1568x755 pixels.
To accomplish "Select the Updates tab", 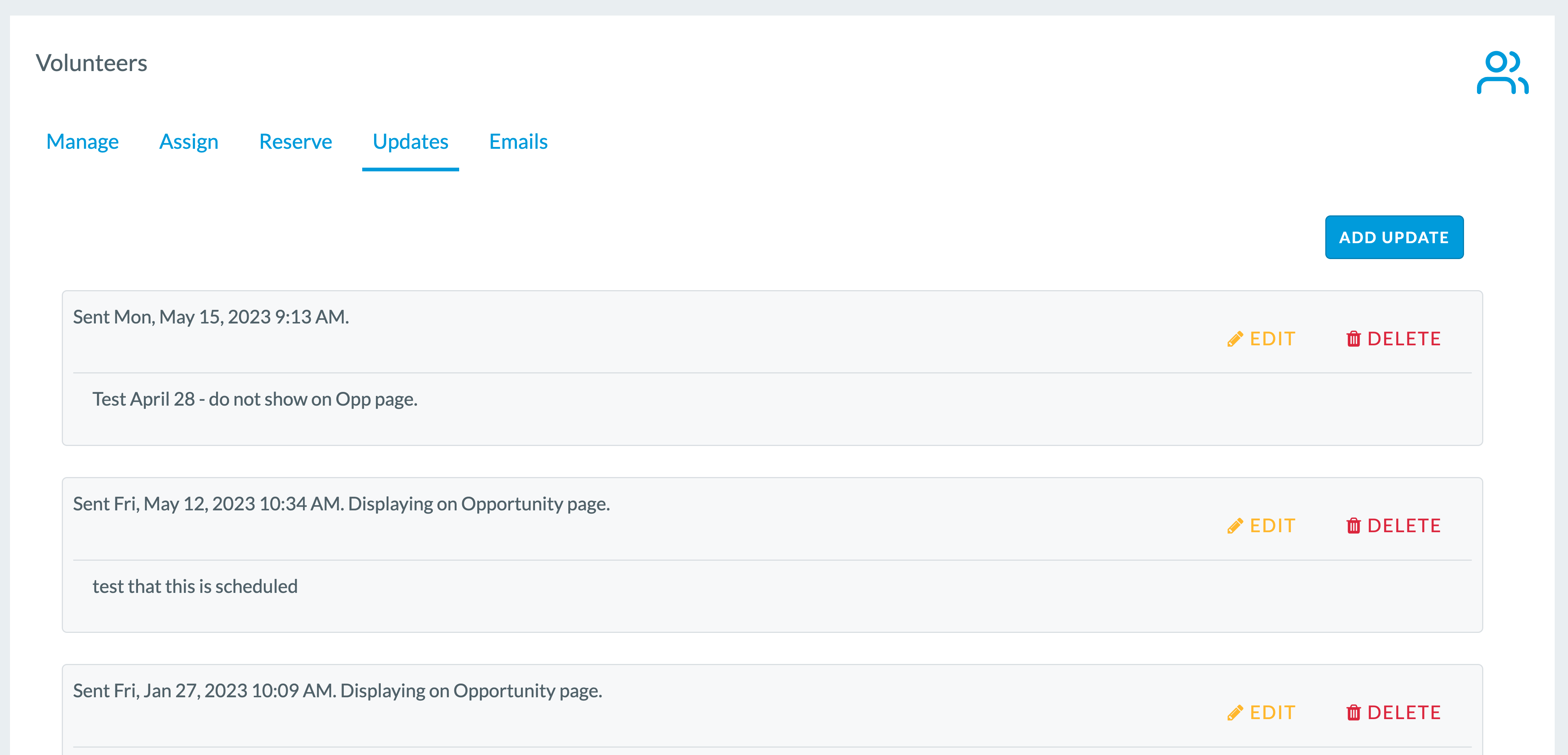I will pyautogui.click(x=410, y=141).
